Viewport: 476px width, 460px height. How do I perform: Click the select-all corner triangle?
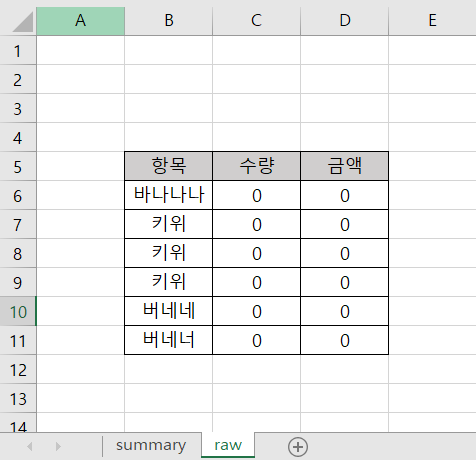23,22
